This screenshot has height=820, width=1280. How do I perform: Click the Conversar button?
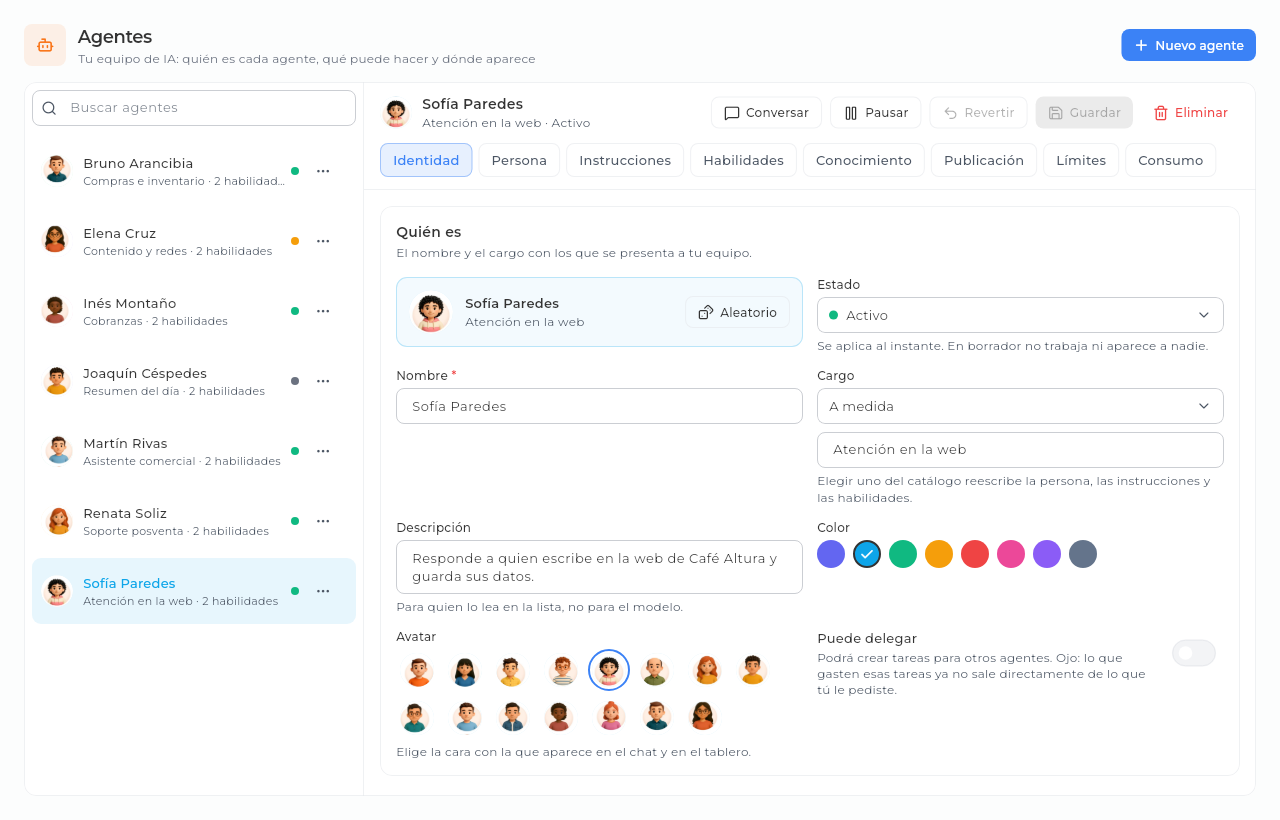click(x=766, y=113)
